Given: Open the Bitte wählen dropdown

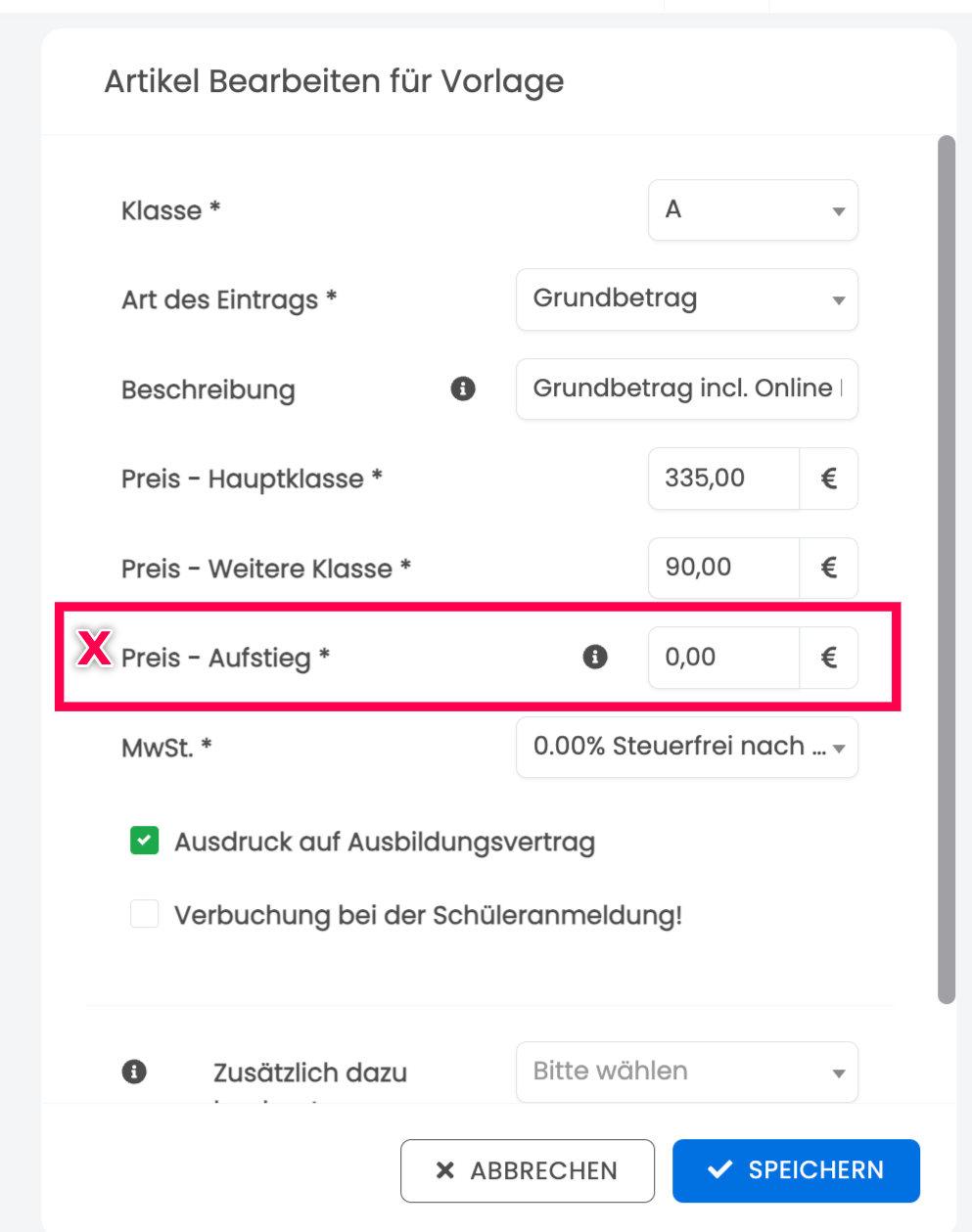Looking at the screenshot, I should (x=687, y=1072).
